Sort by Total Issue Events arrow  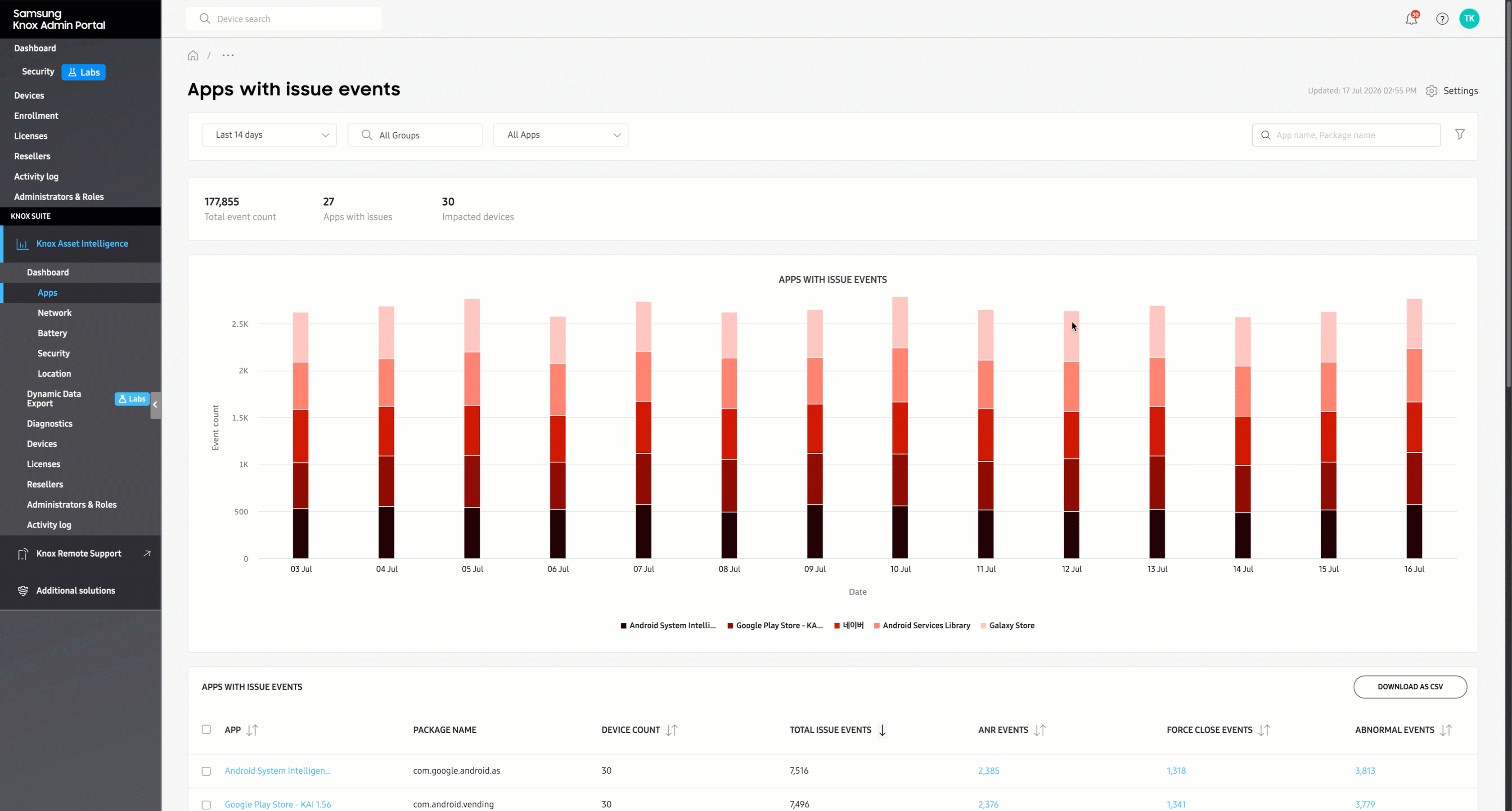pyautogui.click(x=882, y=730)
